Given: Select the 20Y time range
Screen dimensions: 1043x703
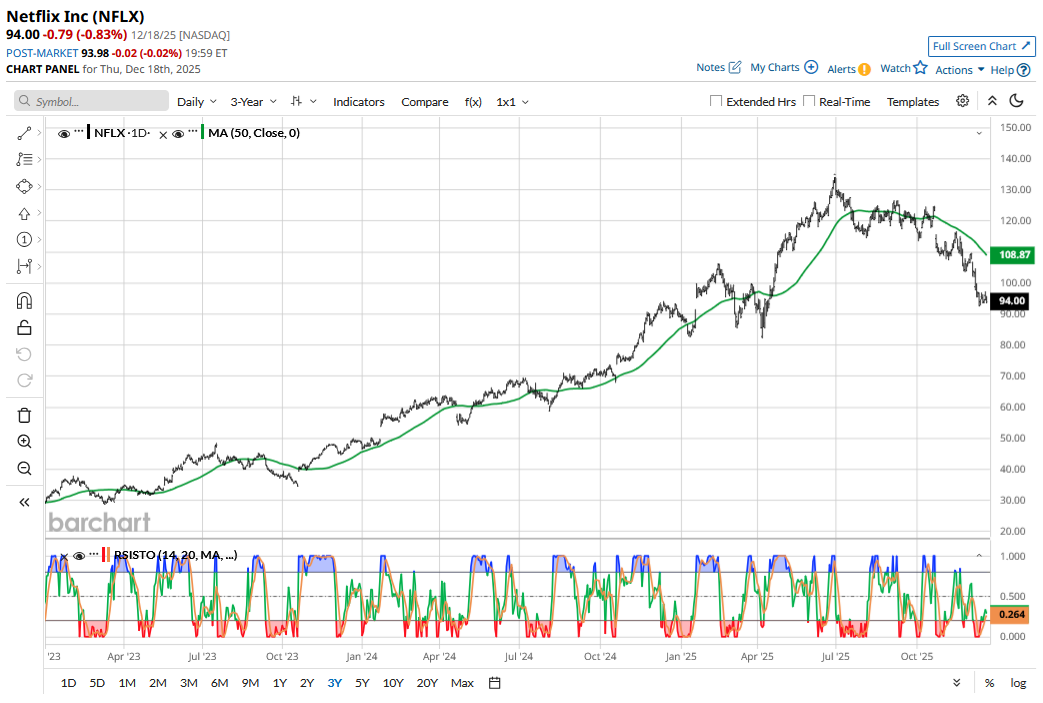Looking at the screenshot, I should (427, 683).
